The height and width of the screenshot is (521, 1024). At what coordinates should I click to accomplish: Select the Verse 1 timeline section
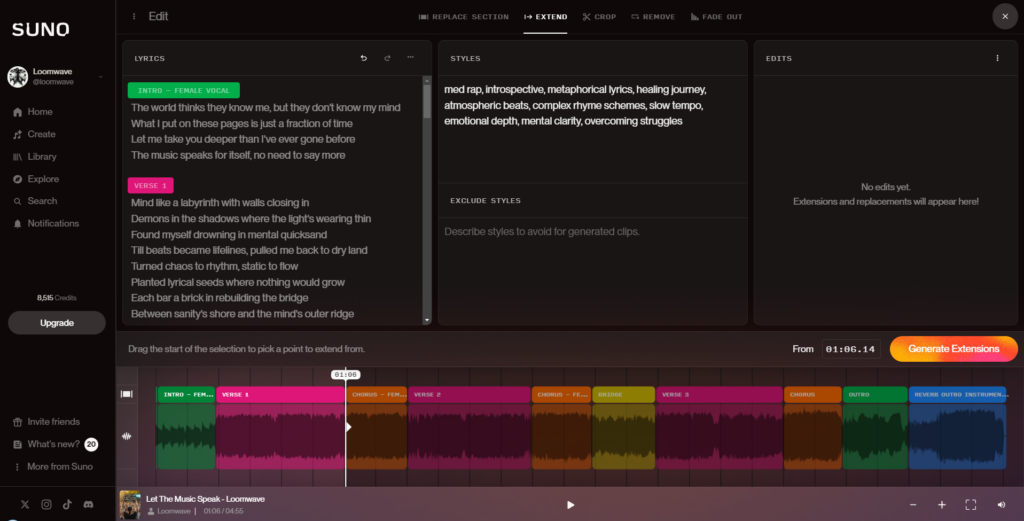point(280,394)
